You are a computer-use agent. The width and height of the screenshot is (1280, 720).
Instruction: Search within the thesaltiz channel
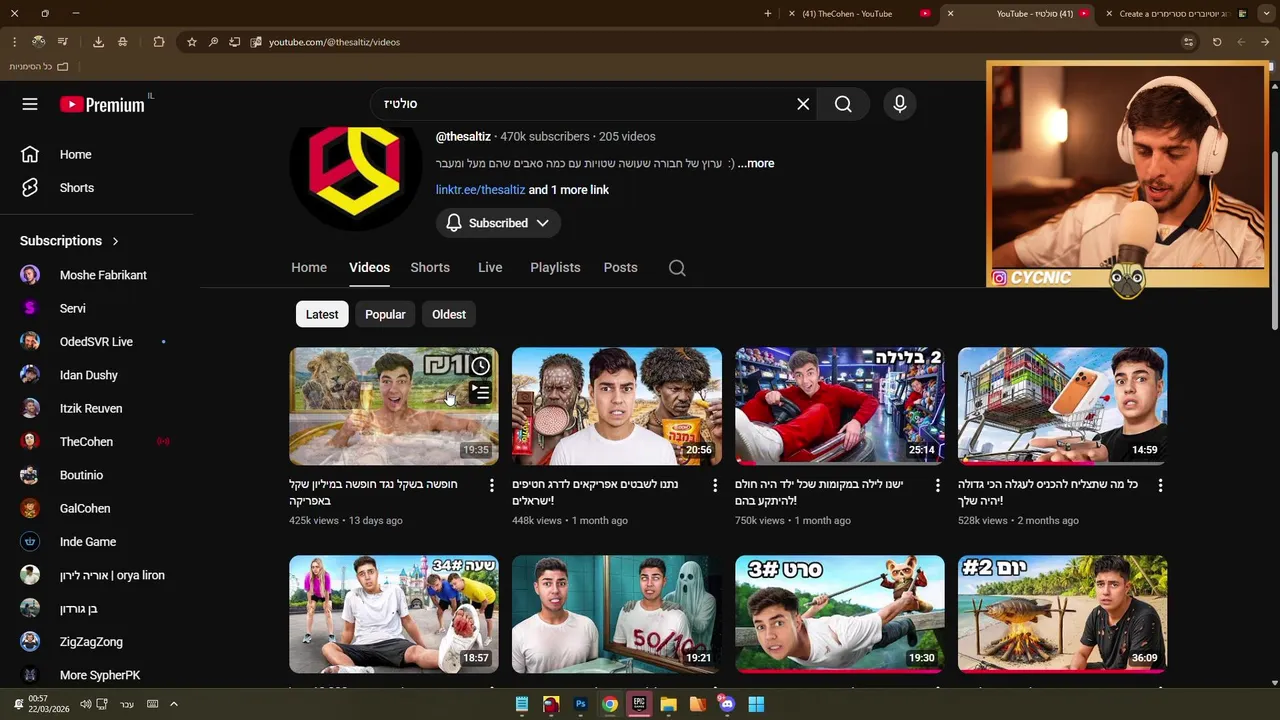point(677,268)
